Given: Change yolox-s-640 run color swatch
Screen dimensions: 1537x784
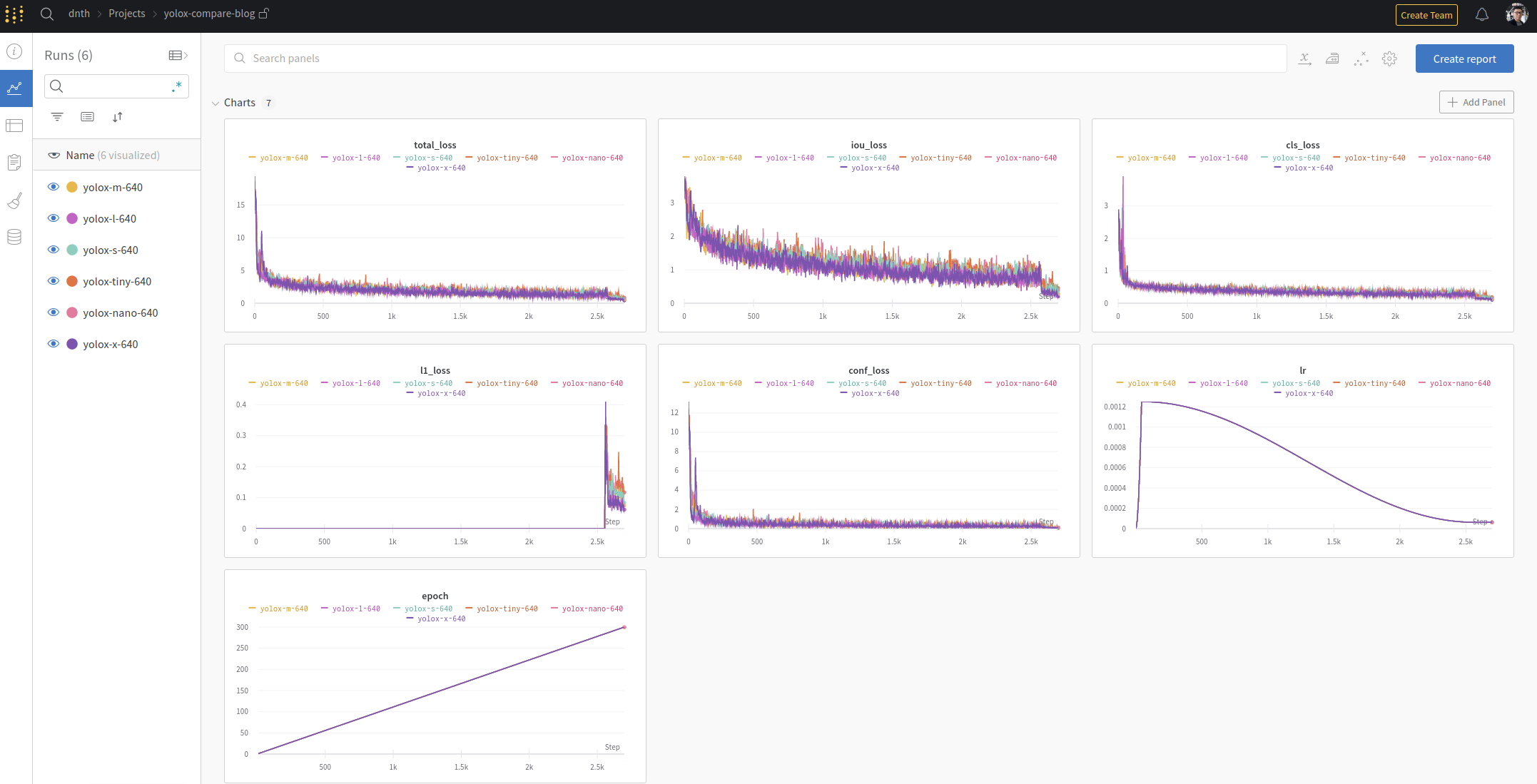Looking at the screenshot, I should pos(72,250).
